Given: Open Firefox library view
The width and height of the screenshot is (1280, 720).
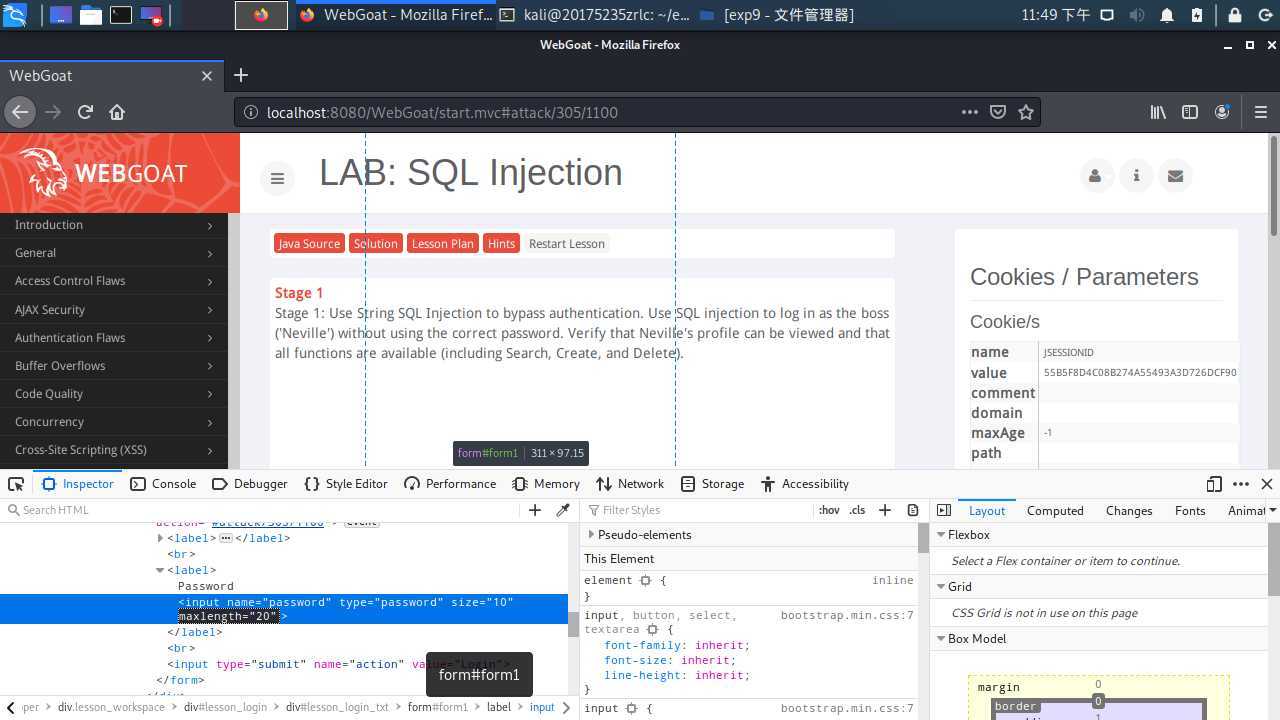Looking at the screenshot, I should click(1158, 112).
